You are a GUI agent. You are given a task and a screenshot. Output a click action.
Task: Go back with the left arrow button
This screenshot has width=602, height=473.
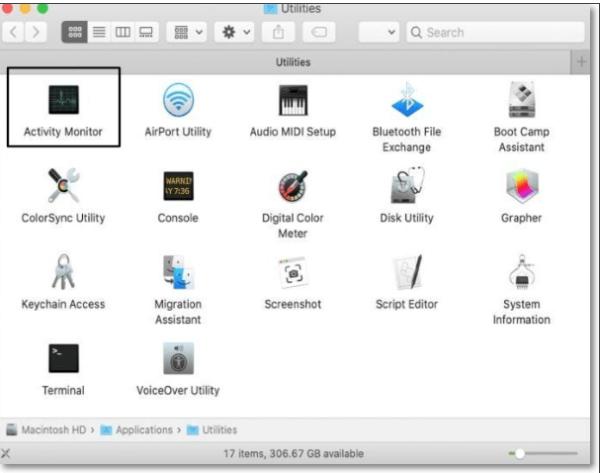tap(13, 32)
